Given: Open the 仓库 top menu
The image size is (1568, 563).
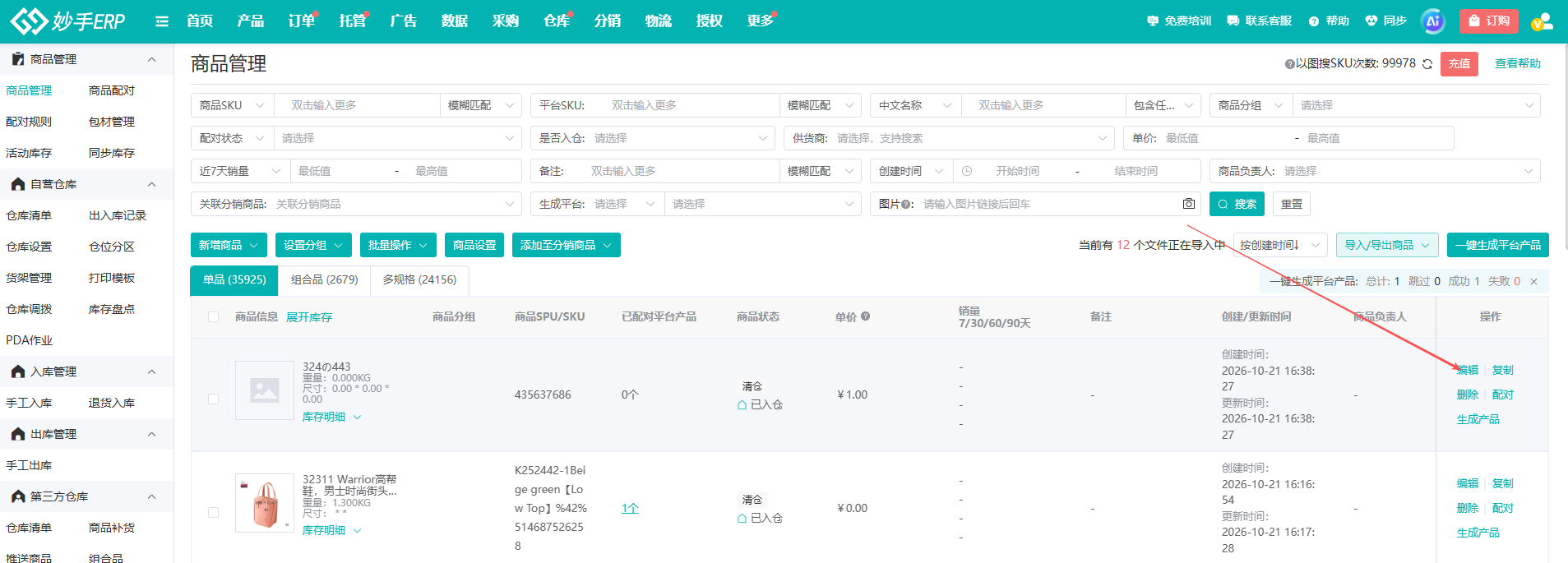Looking at the screenshot, I should 557,21.
